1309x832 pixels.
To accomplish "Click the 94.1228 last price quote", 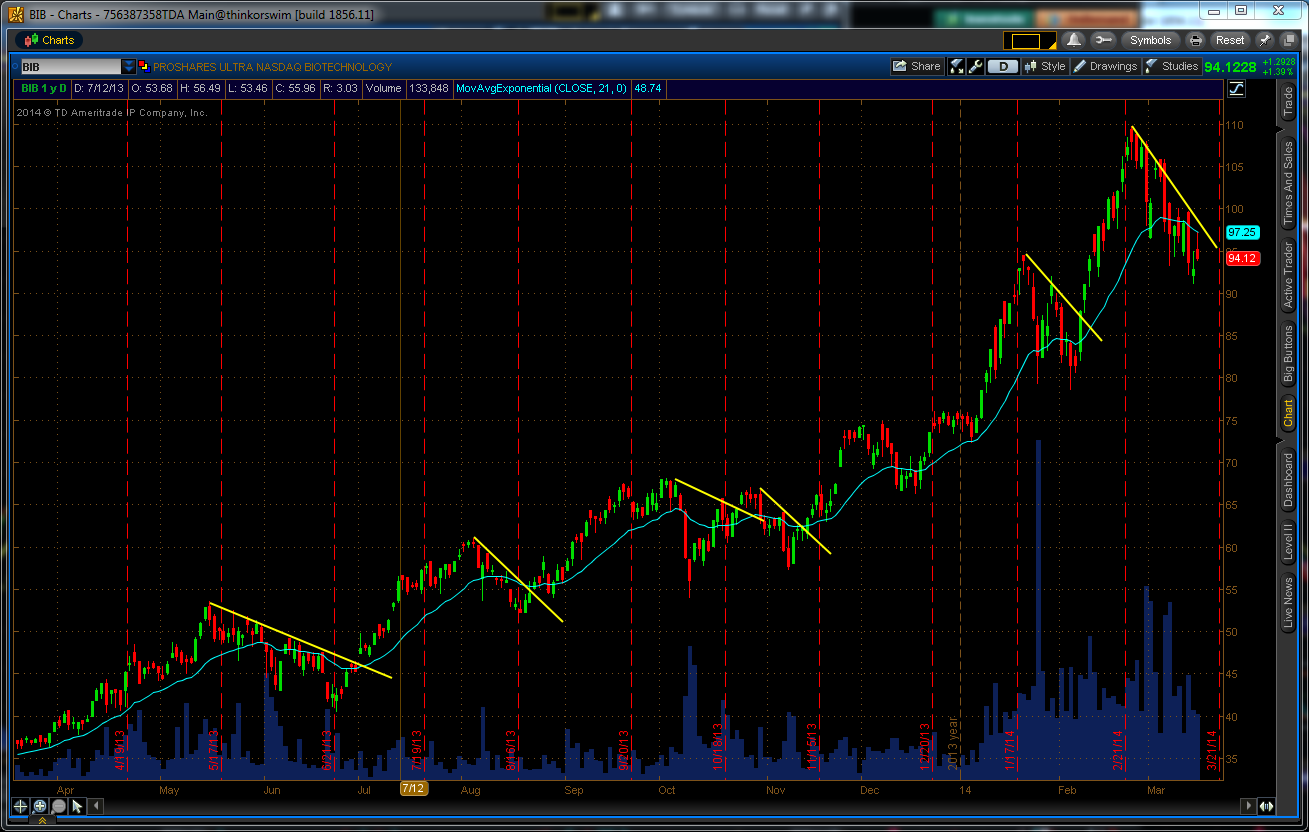I will 1230,67.
